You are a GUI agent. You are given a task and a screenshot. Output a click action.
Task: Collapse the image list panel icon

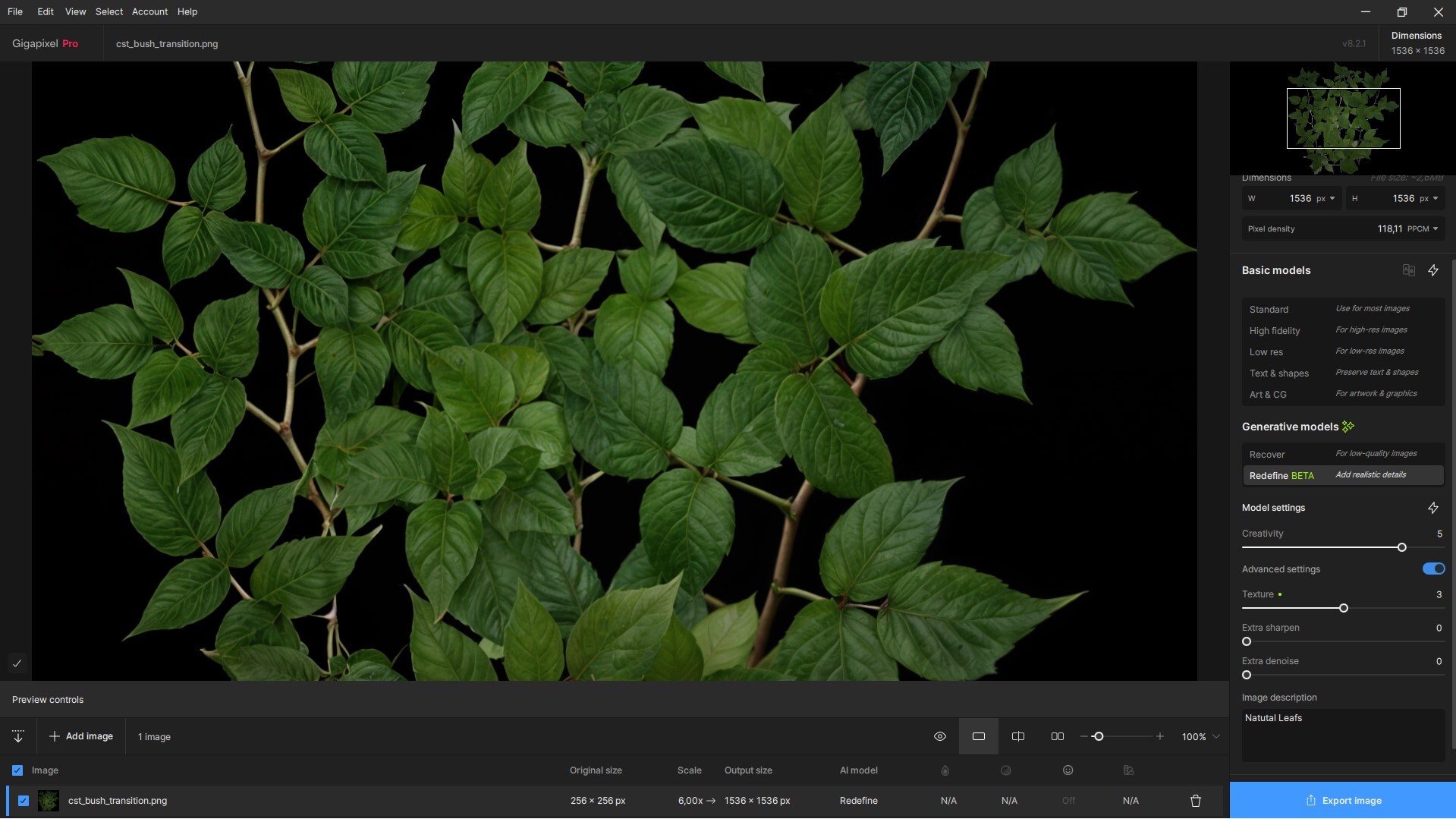(x=18, y=736)
